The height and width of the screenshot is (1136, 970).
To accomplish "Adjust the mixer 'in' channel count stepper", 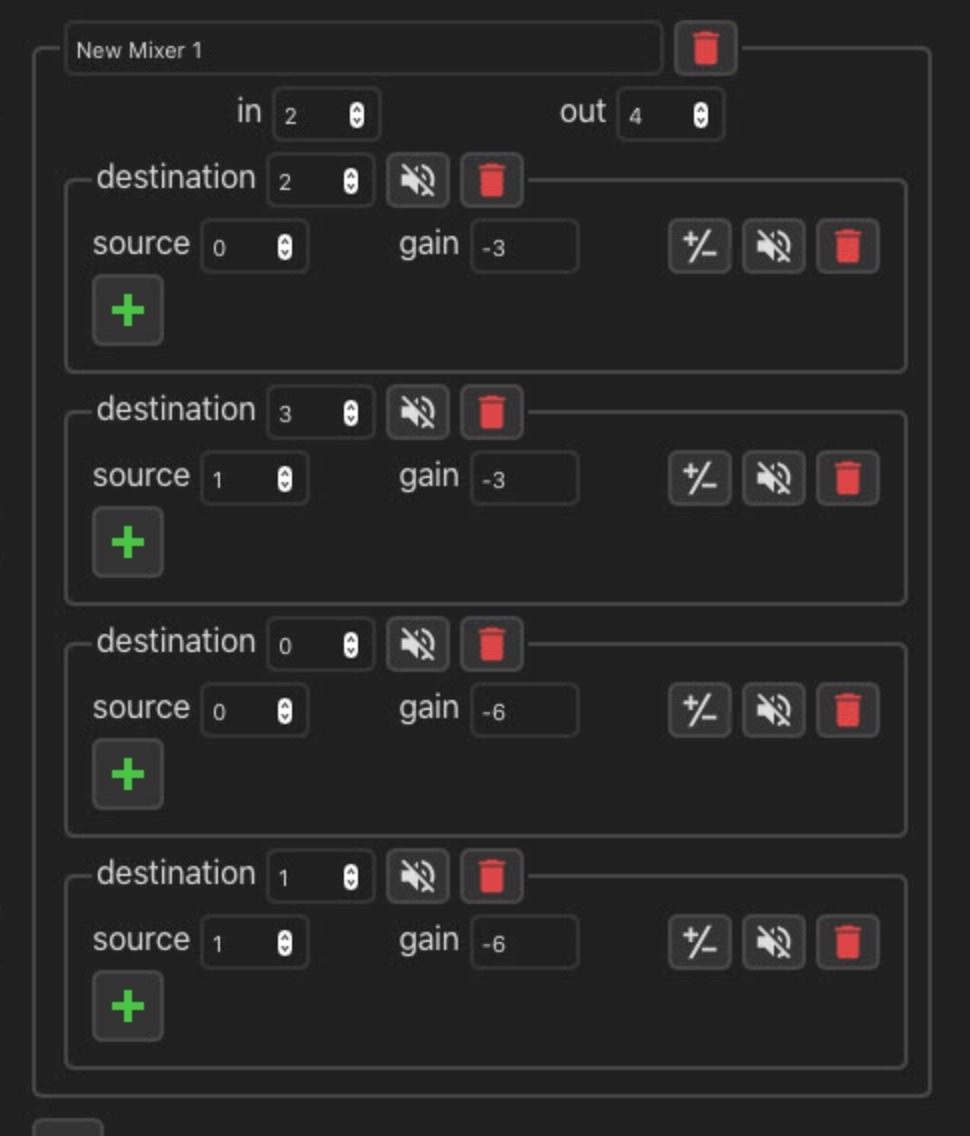I will 356,114.
